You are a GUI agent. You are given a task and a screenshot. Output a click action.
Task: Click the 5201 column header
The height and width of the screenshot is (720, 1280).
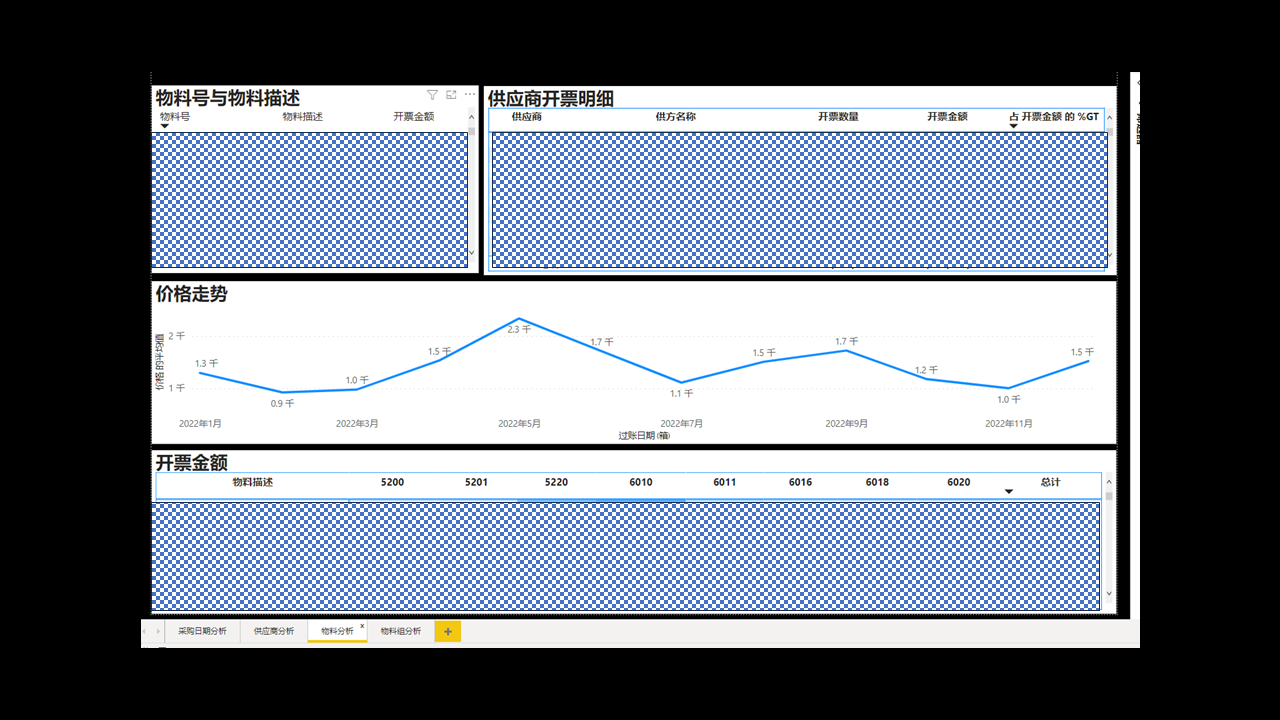[476, 482]
